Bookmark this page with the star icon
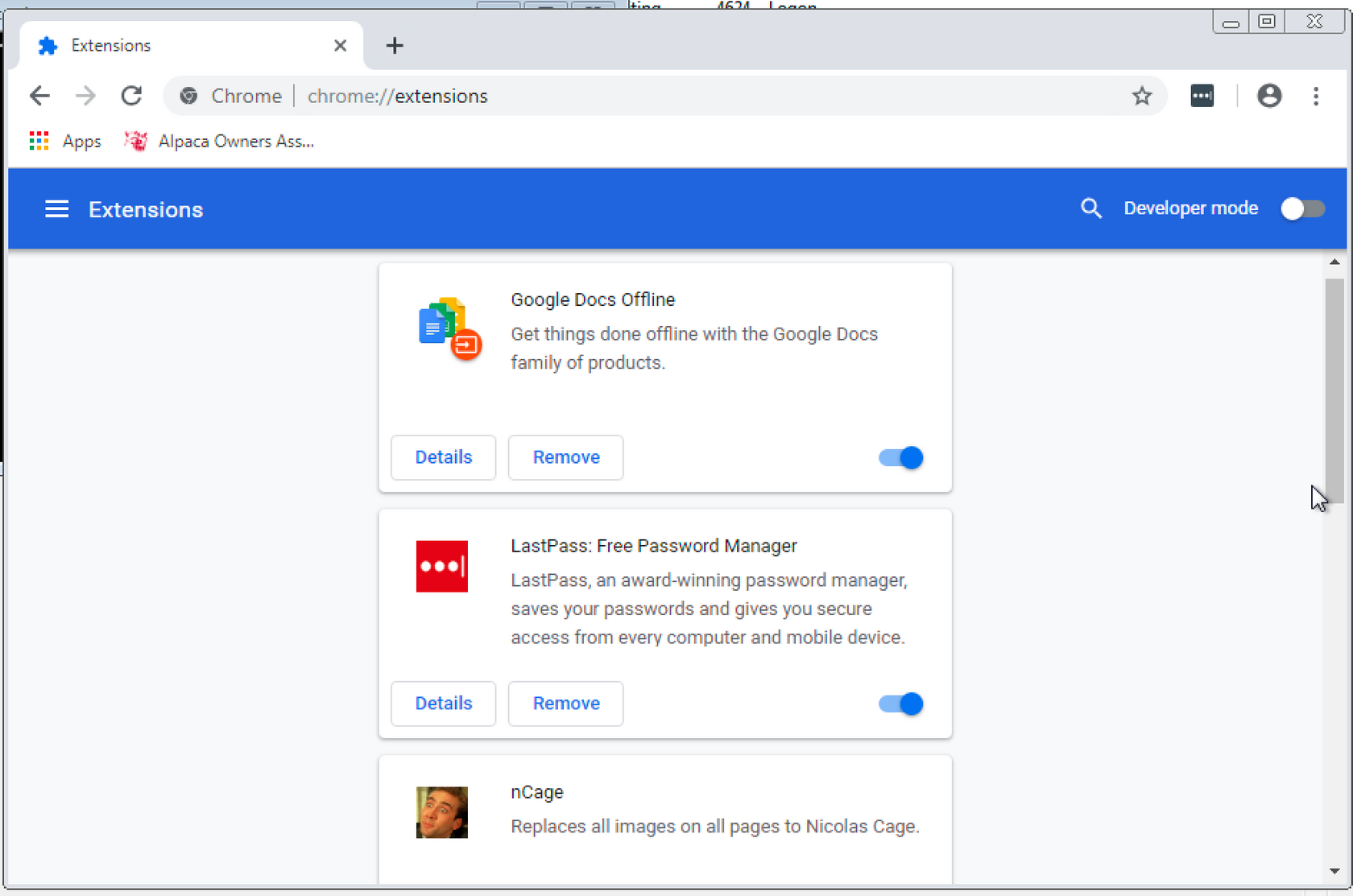This screenshot has height=896, width=1353. pos(1141,96)
